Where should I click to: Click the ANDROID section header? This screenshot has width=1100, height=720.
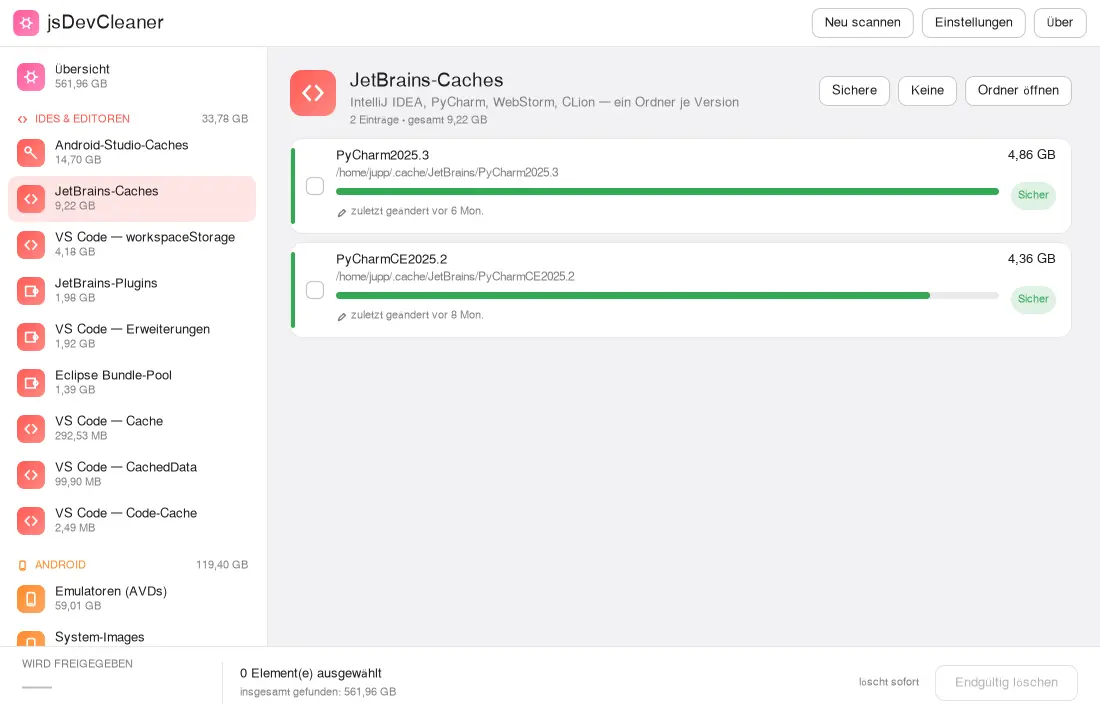[x=133, y=565]
